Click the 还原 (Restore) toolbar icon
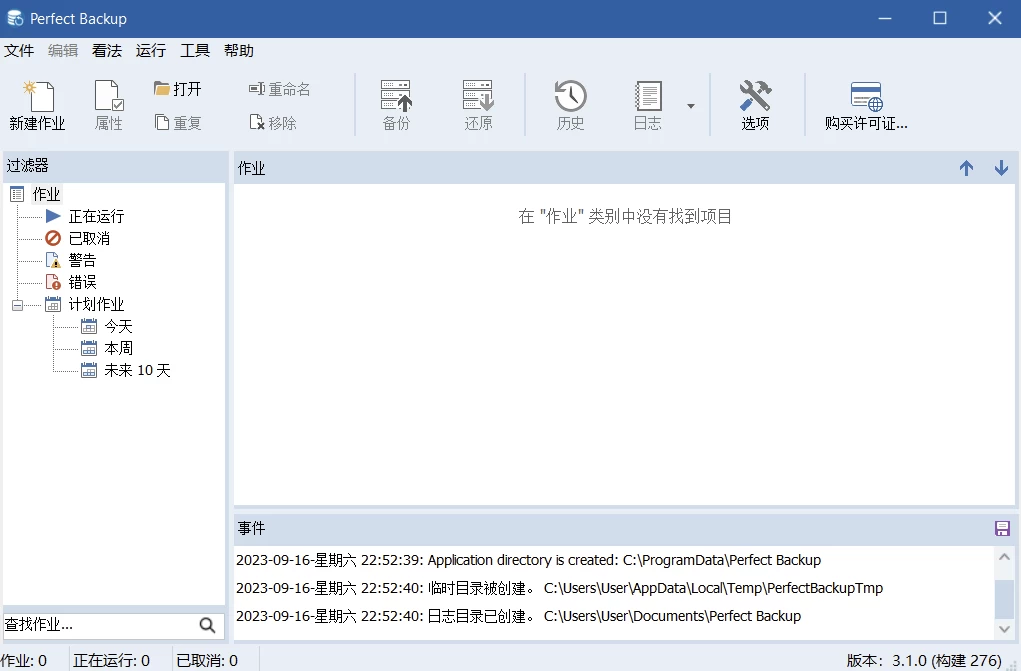This screenshot has width=1021, height=671. coord(478,103)
